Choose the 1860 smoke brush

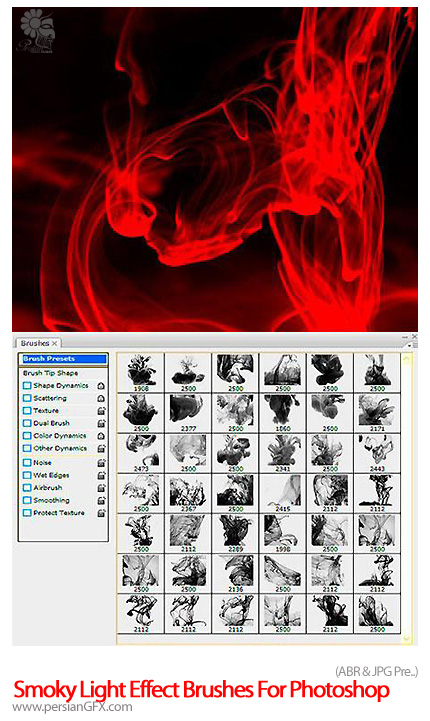(282, 412)
